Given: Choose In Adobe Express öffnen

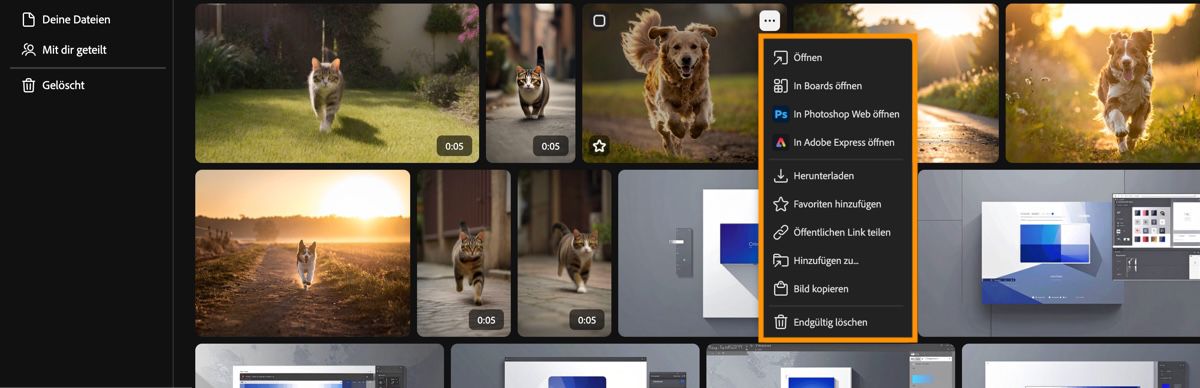Looking at the screenshot, I should pos(838,142).
